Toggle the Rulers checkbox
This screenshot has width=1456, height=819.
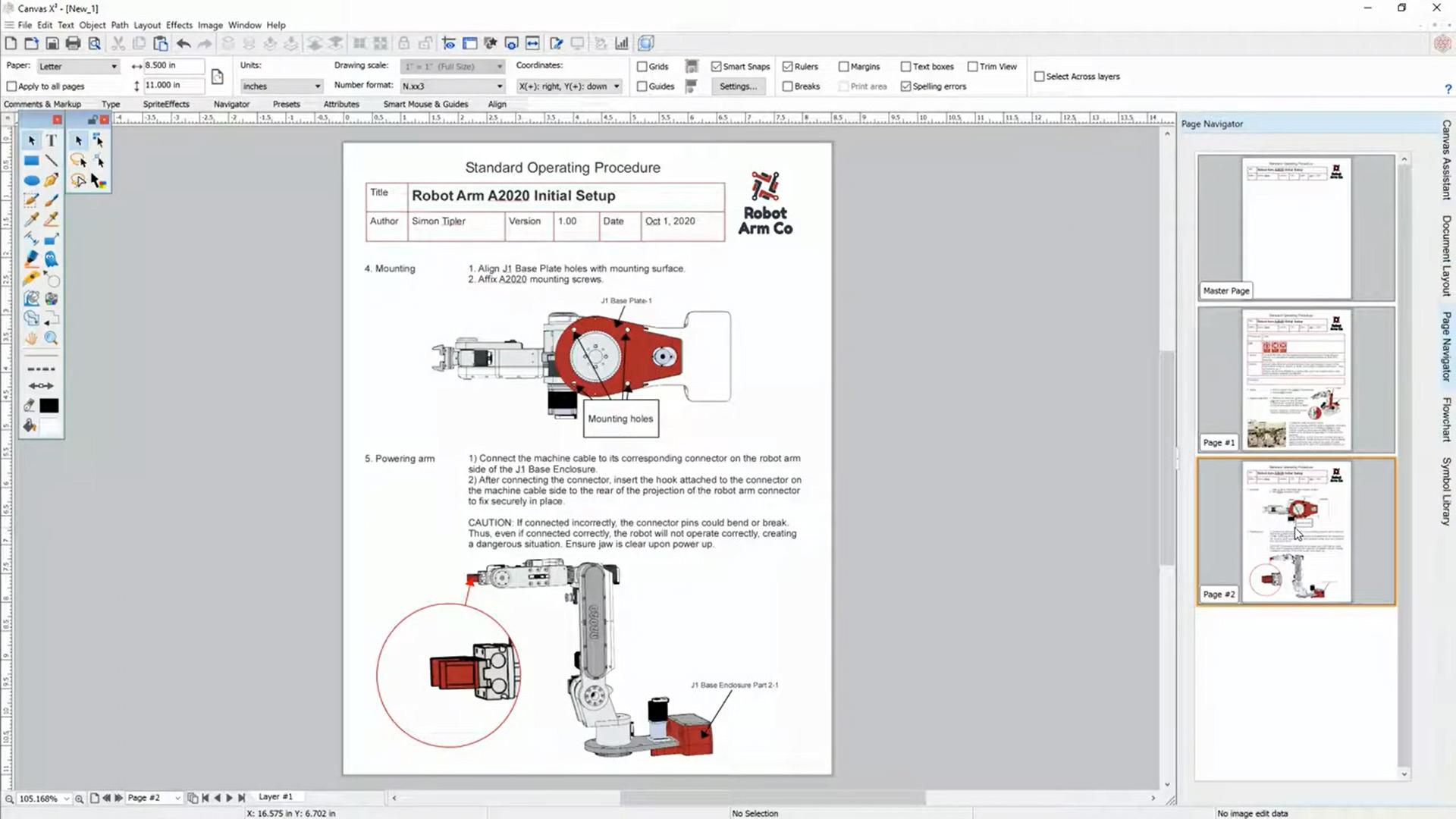coord(788,67)
